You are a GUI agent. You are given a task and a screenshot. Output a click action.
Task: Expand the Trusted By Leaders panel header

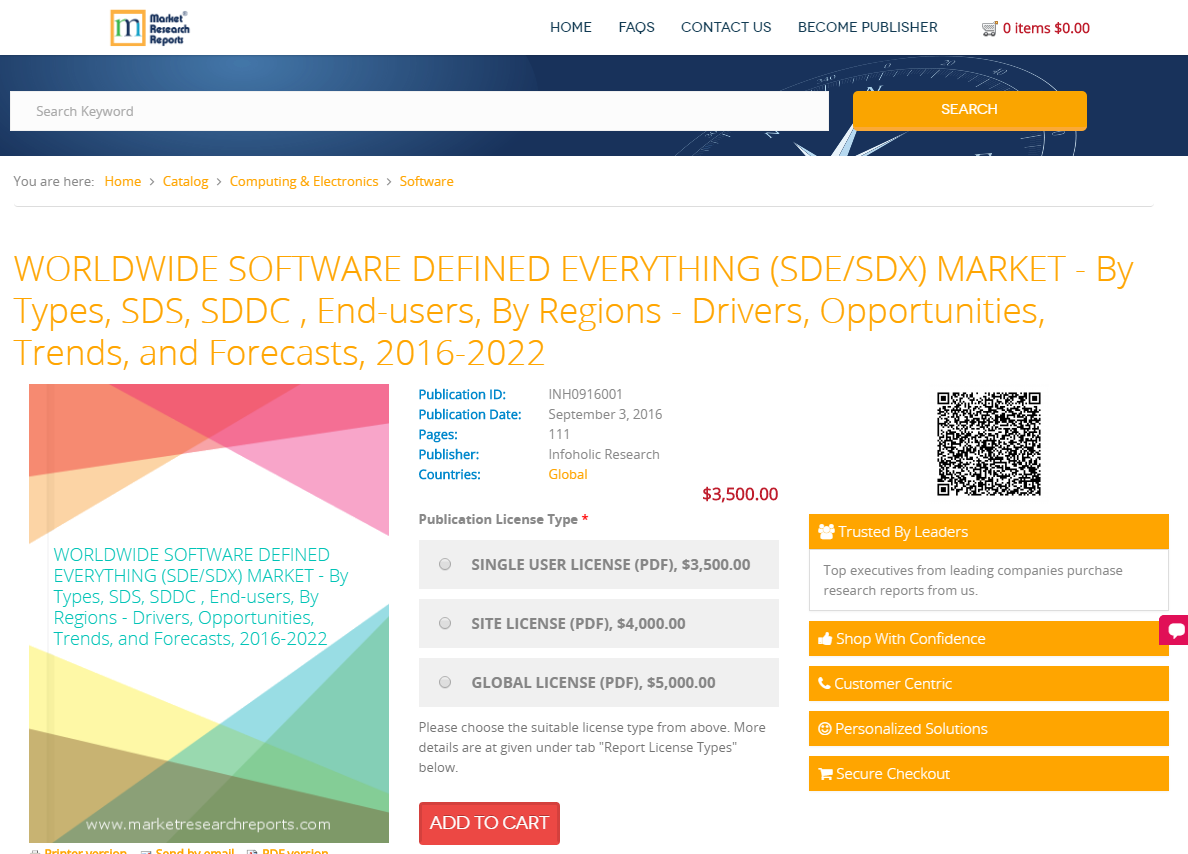coord(989,532)
